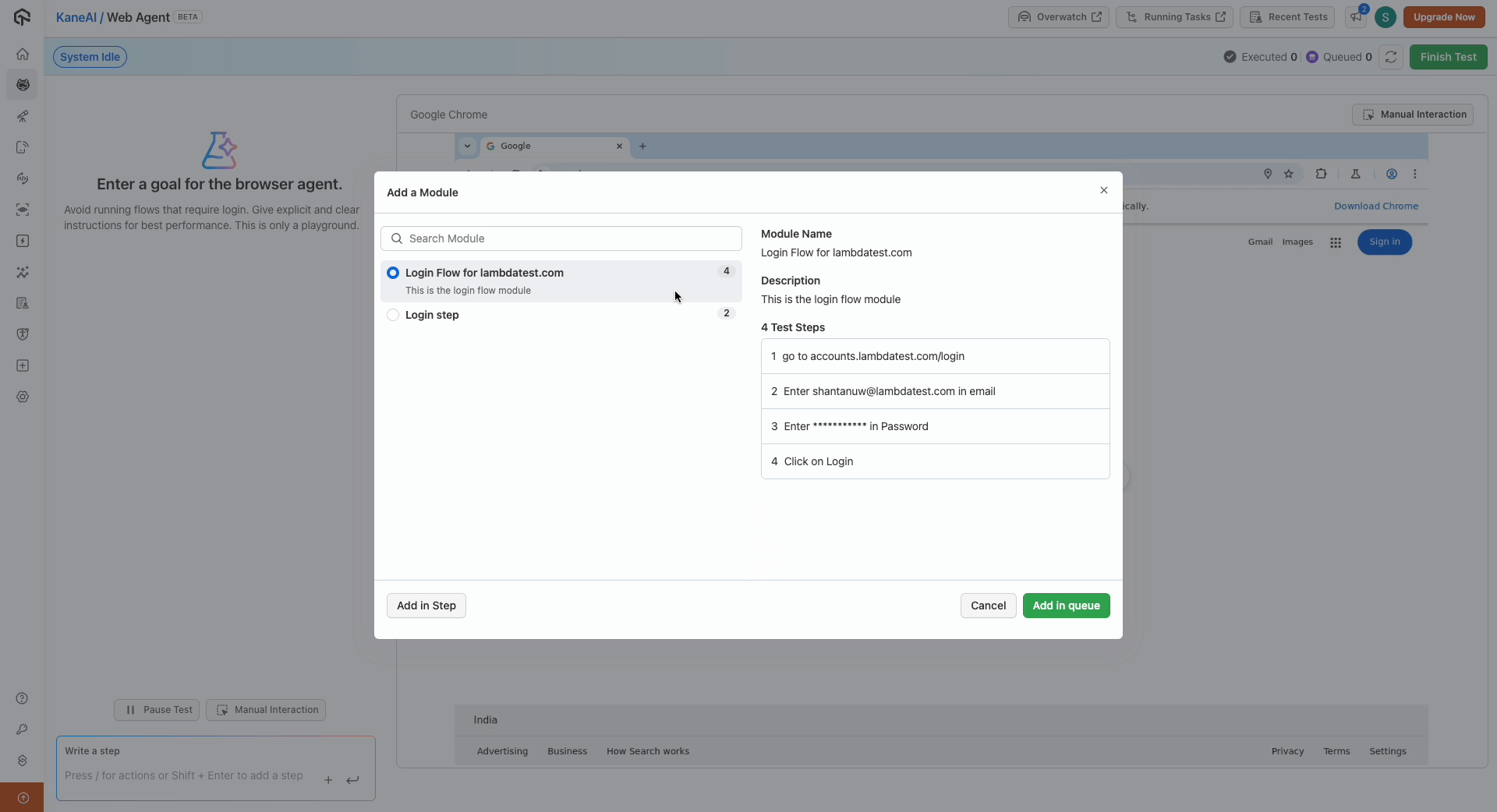The width and height of the screenshot is (1497, 812).
Task: Open Overwatch in new window
Action: coord(1059,17)
